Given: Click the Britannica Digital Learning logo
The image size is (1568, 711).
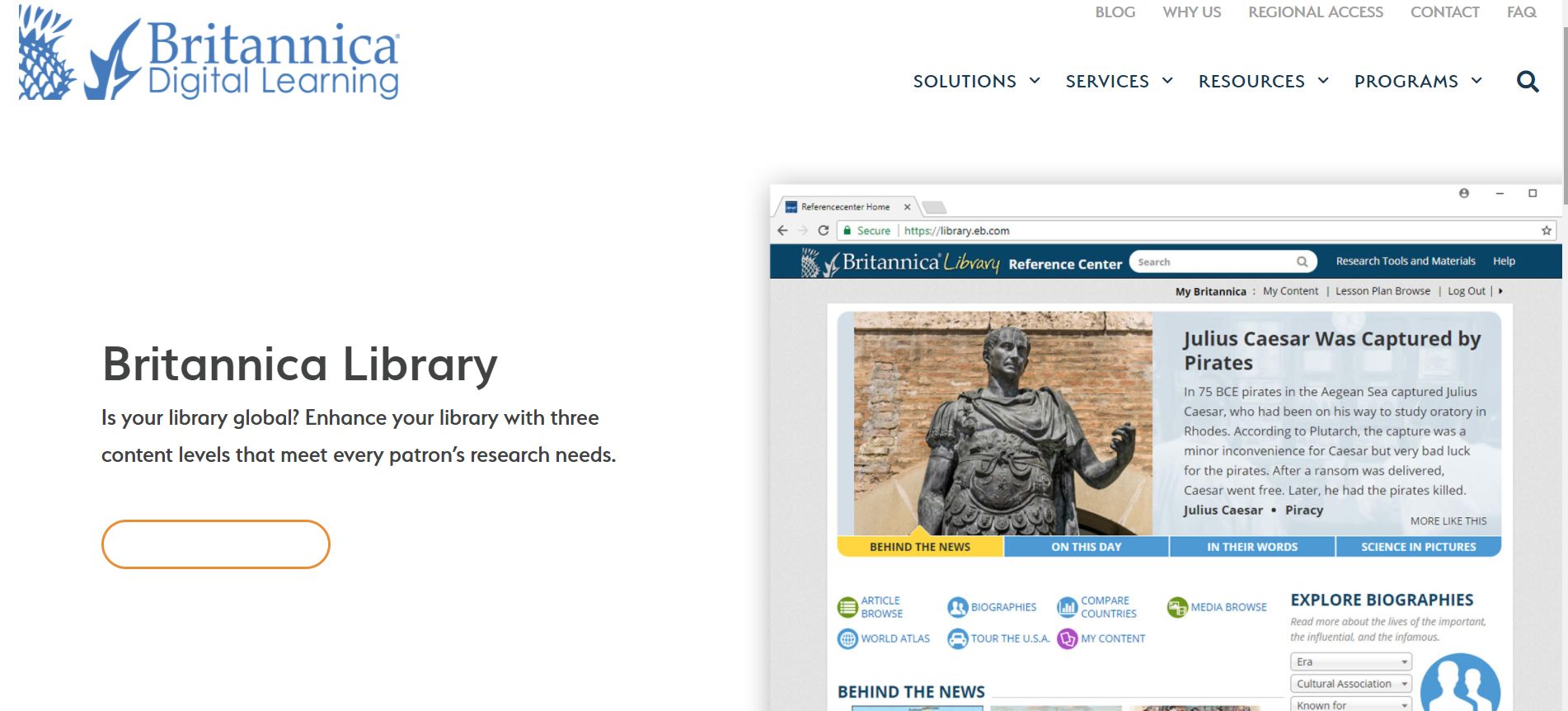Looking at the screenshot, I should [209, 53].
